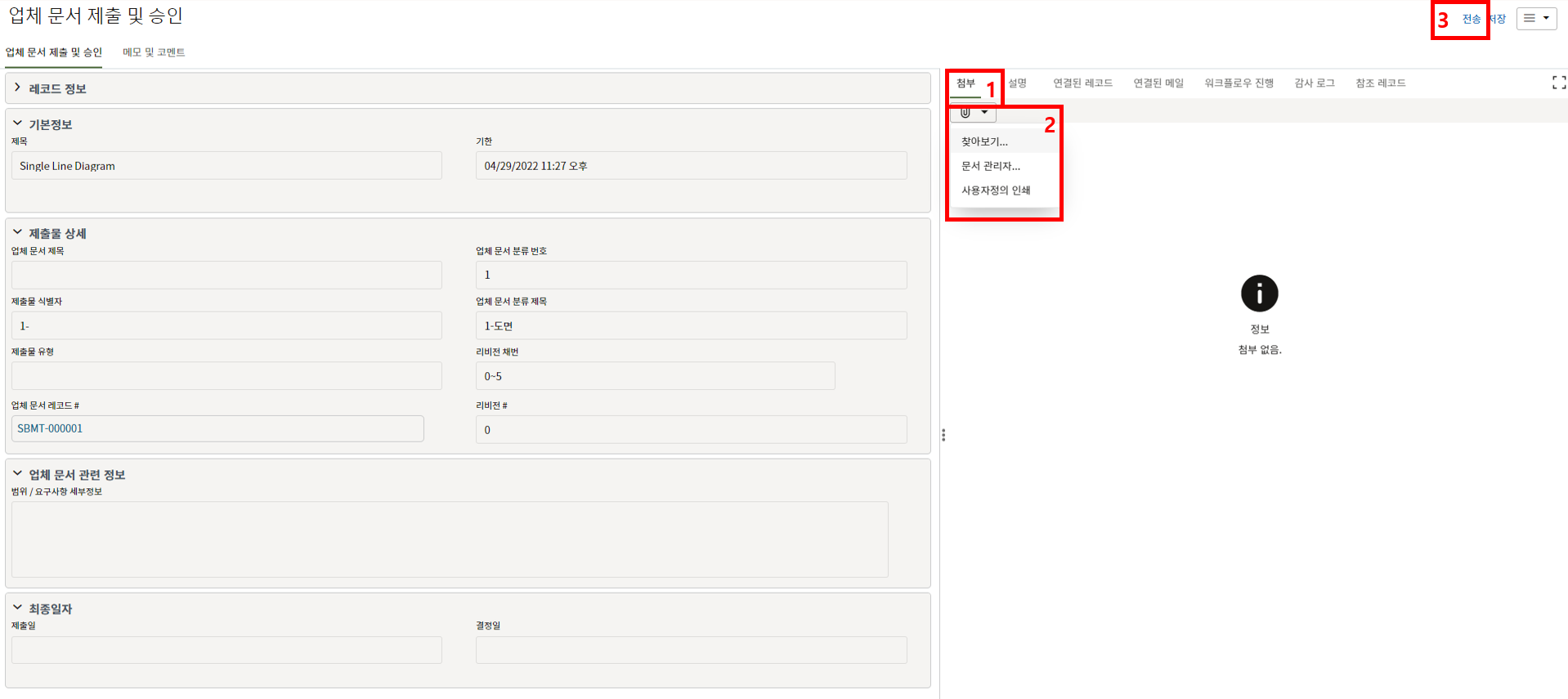This screenshot has width=1568, height=699.
Task: Expand attachment panel to full screen
Action: tap(1558, 83)
